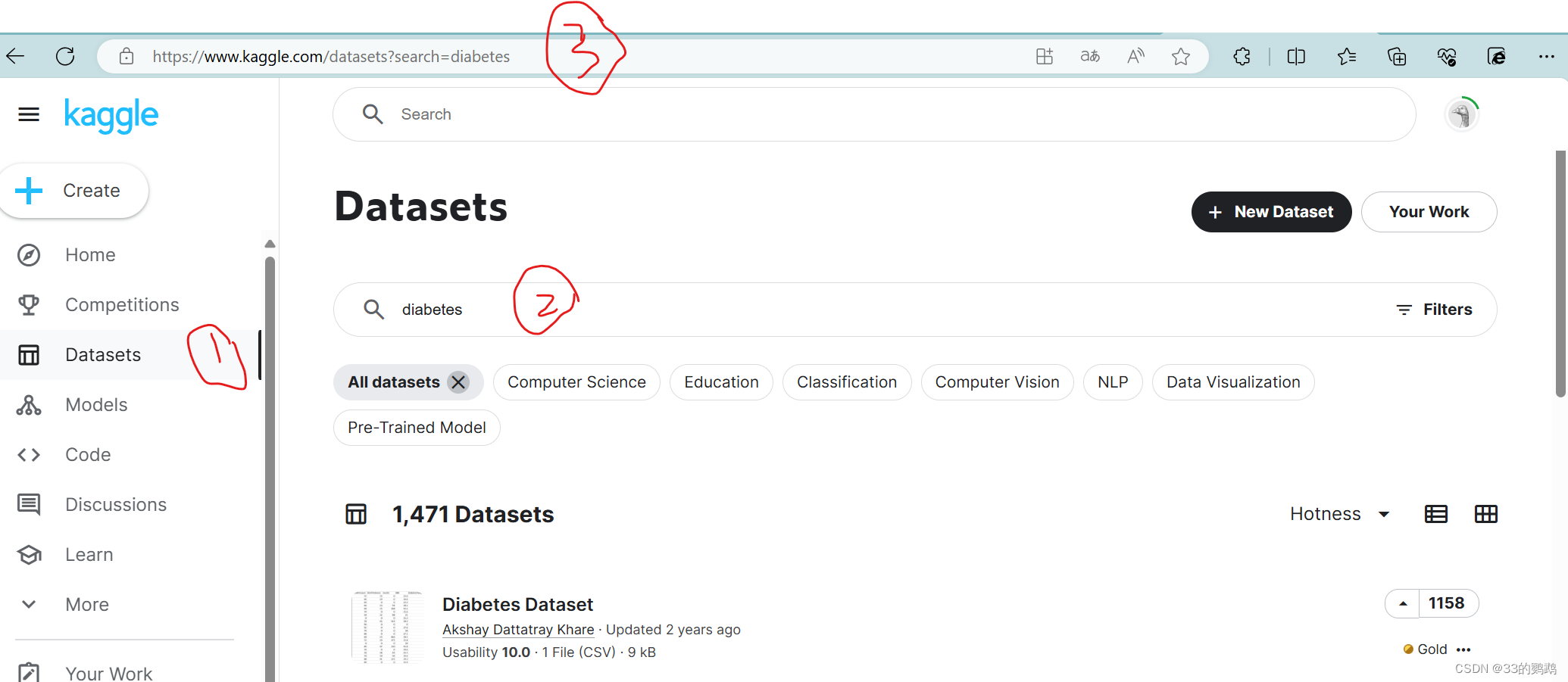Screen dimensions: 1568x682
Task: Upvote the Diabetes Dataset
Action: (1402, 603)
